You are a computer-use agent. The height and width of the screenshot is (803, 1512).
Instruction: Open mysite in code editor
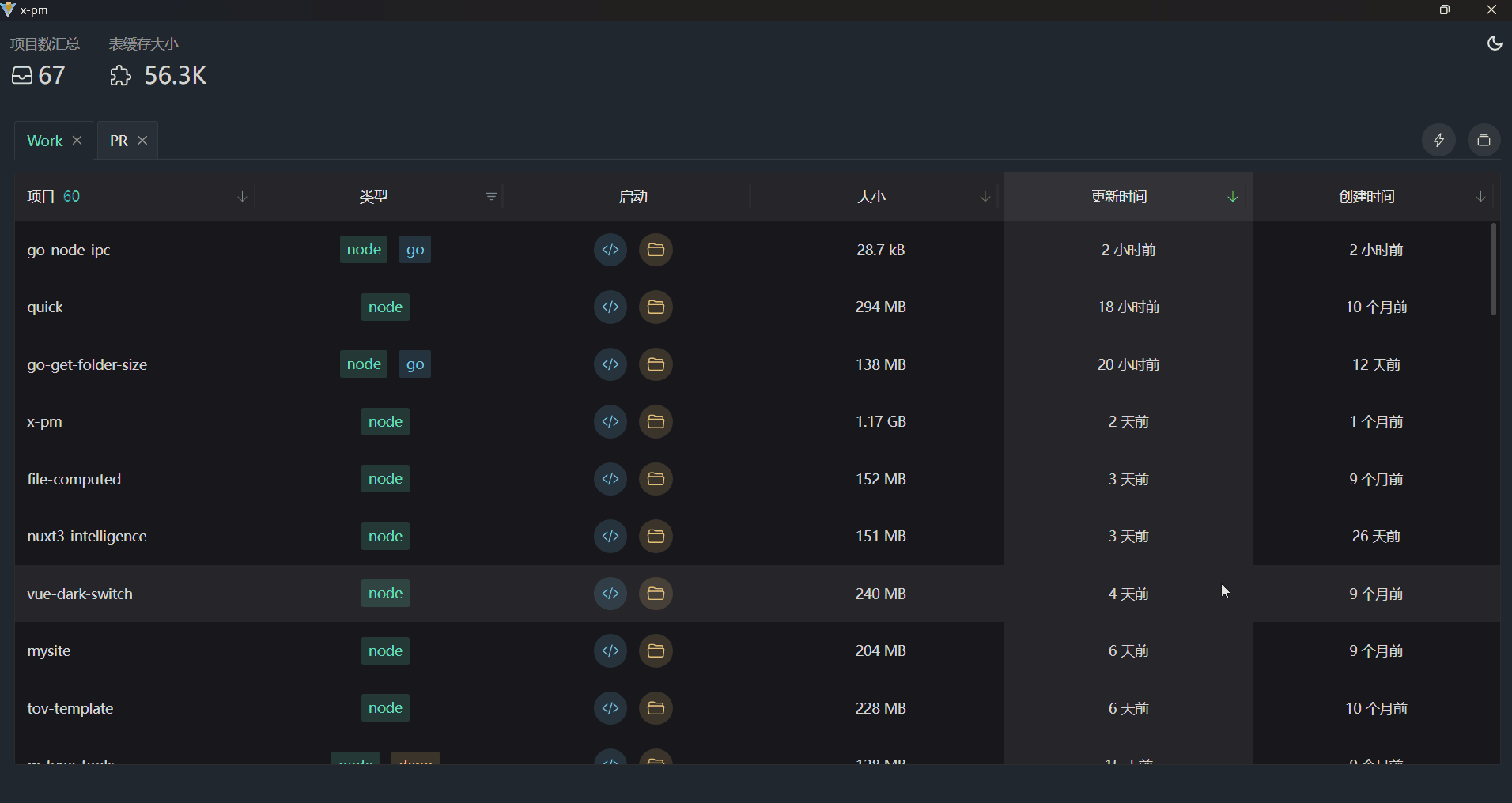[610, 650]
